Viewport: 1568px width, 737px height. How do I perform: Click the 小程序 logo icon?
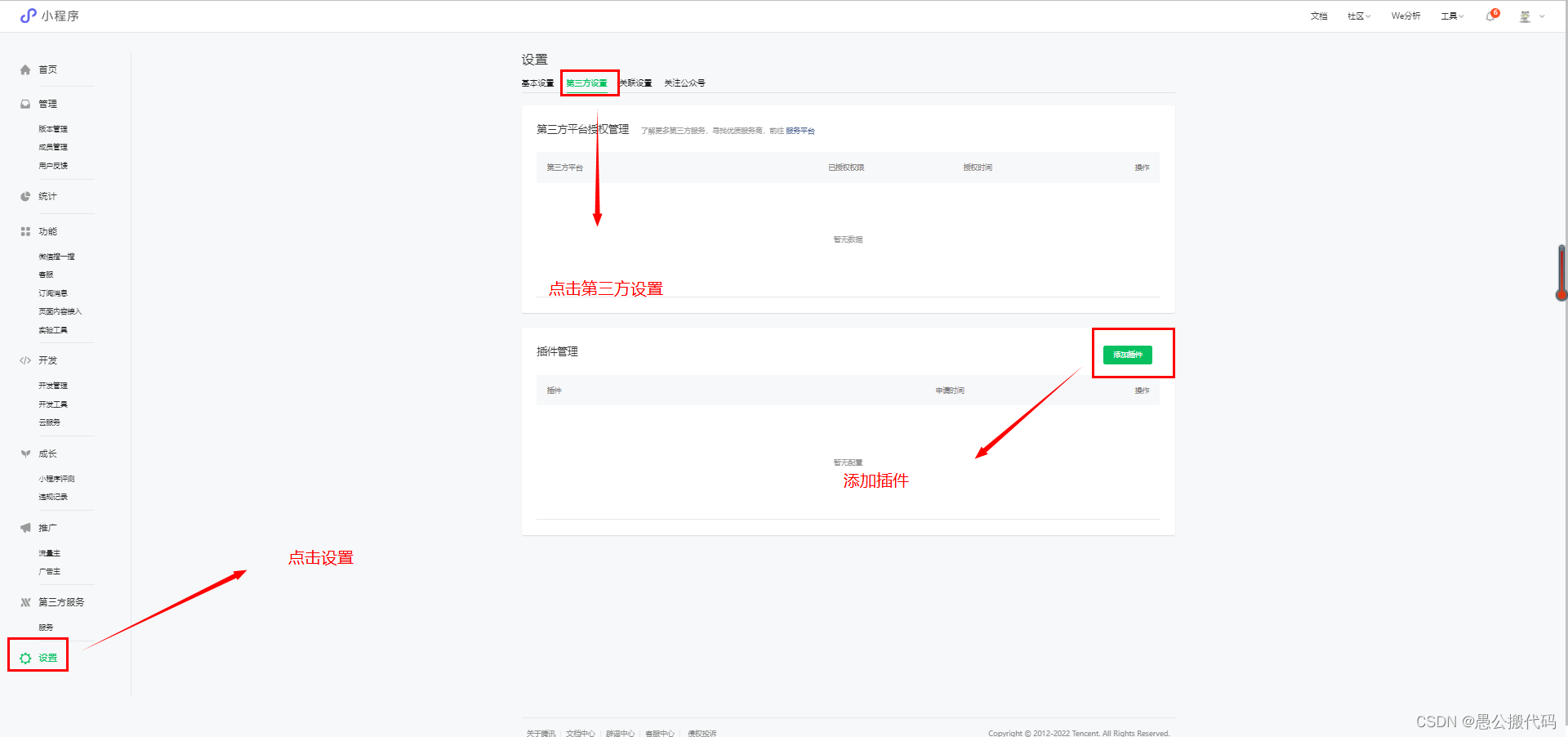point(28,16)
